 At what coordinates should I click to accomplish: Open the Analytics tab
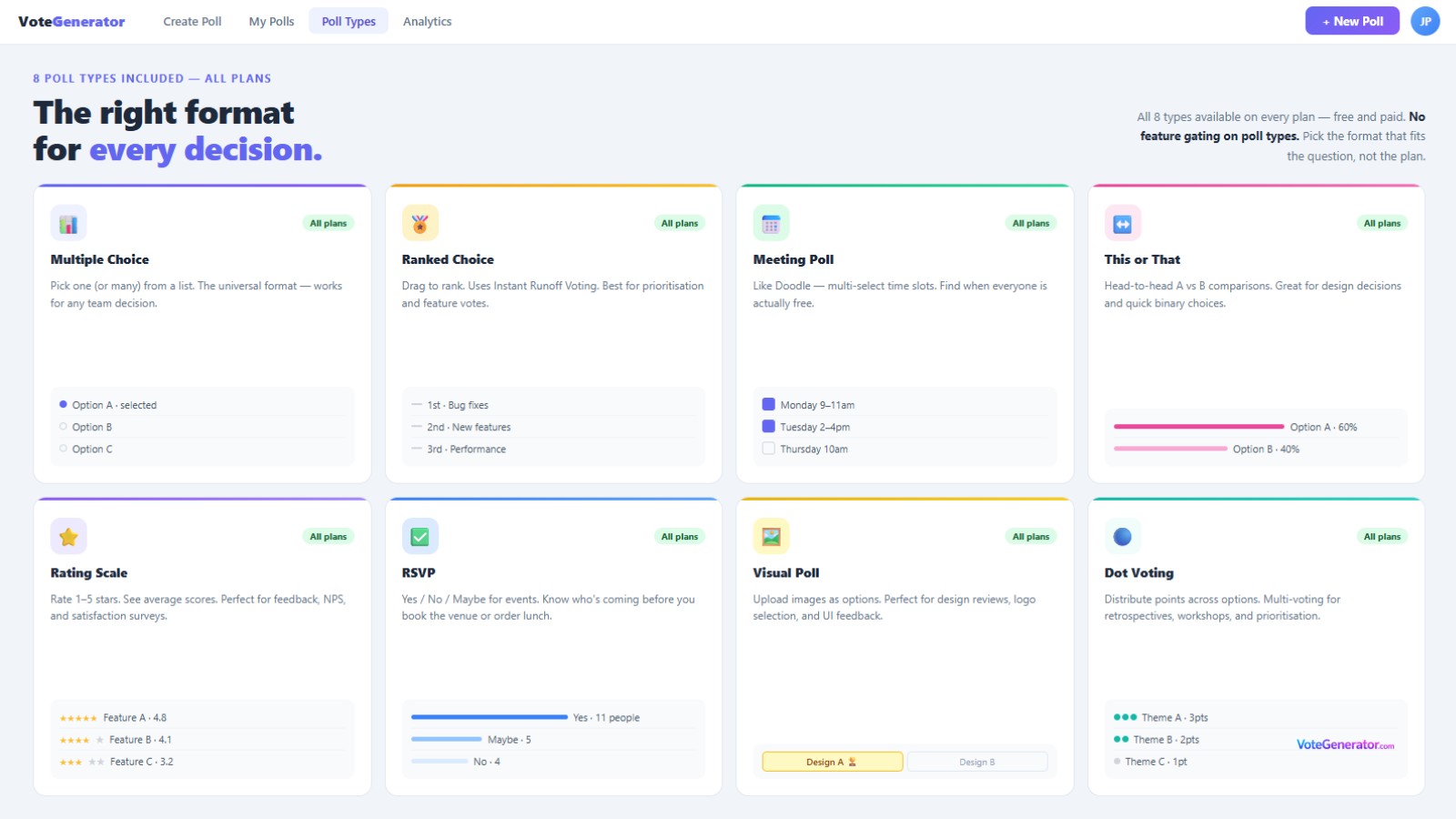pos(427,22)
